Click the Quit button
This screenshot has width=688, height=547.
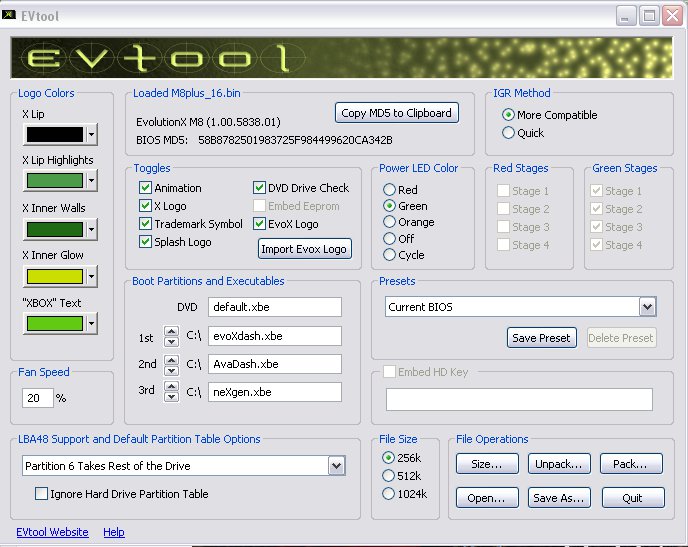pos(633,498)
